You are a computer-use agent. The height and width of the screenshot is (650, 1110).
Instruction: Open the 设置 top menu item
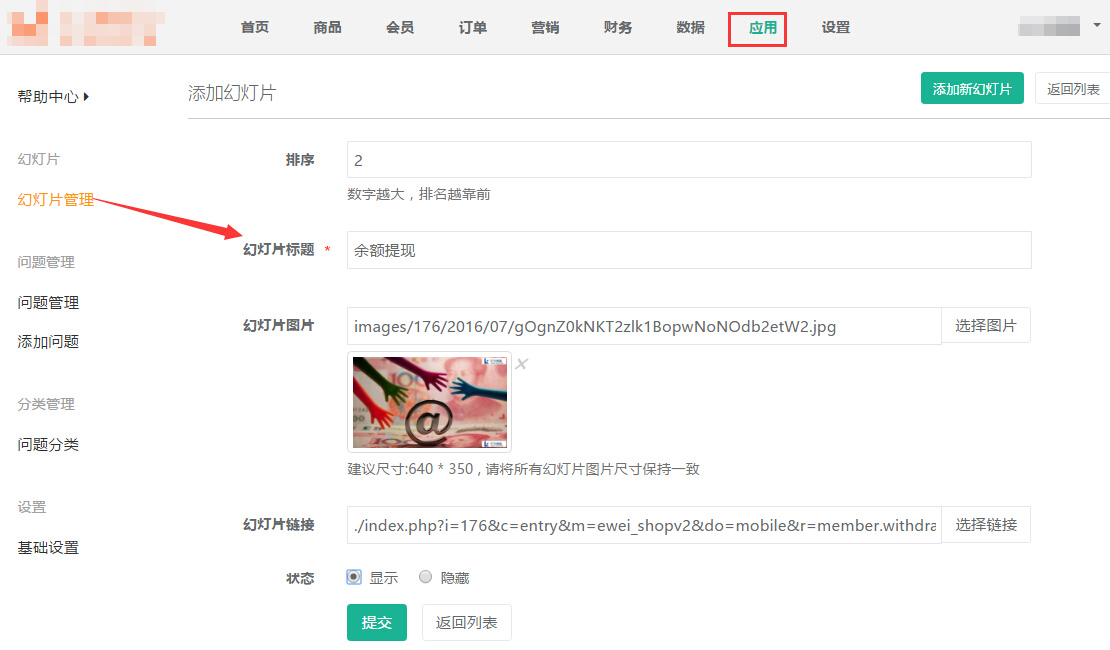coord(835,28)
